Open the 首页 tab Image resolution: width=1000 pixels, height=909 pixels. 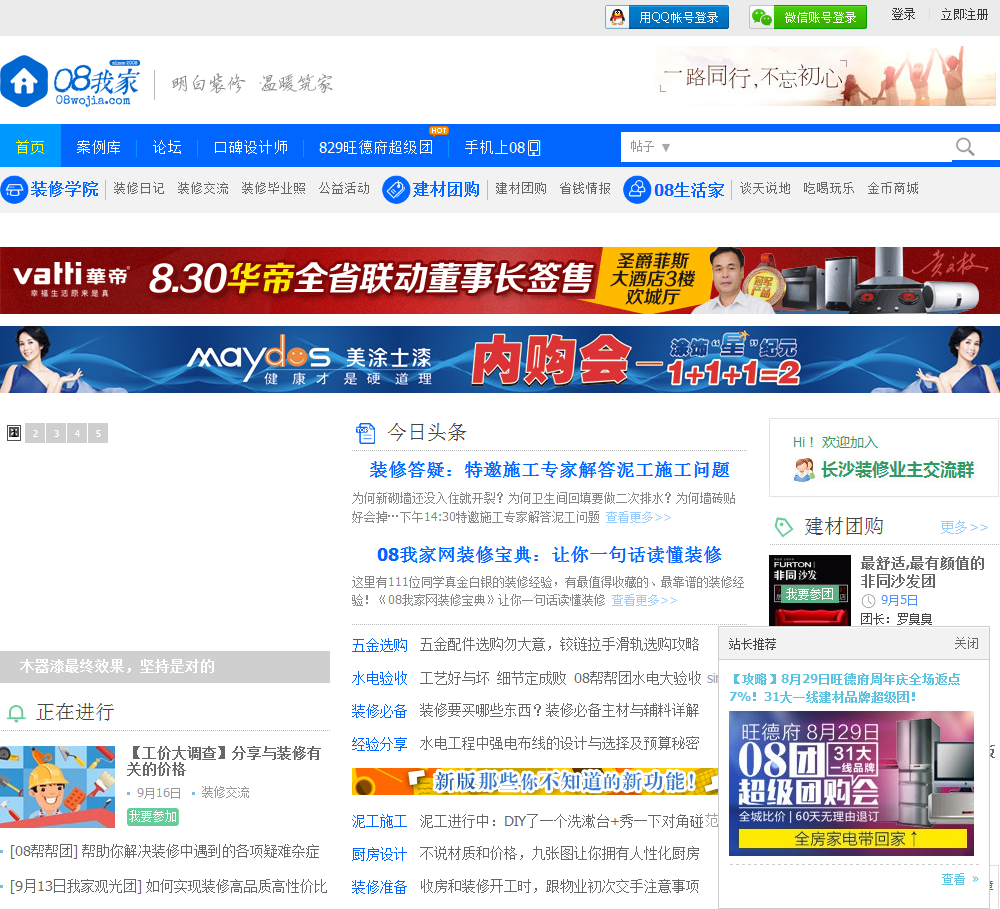pyautogui.click(x=30, y=147)
